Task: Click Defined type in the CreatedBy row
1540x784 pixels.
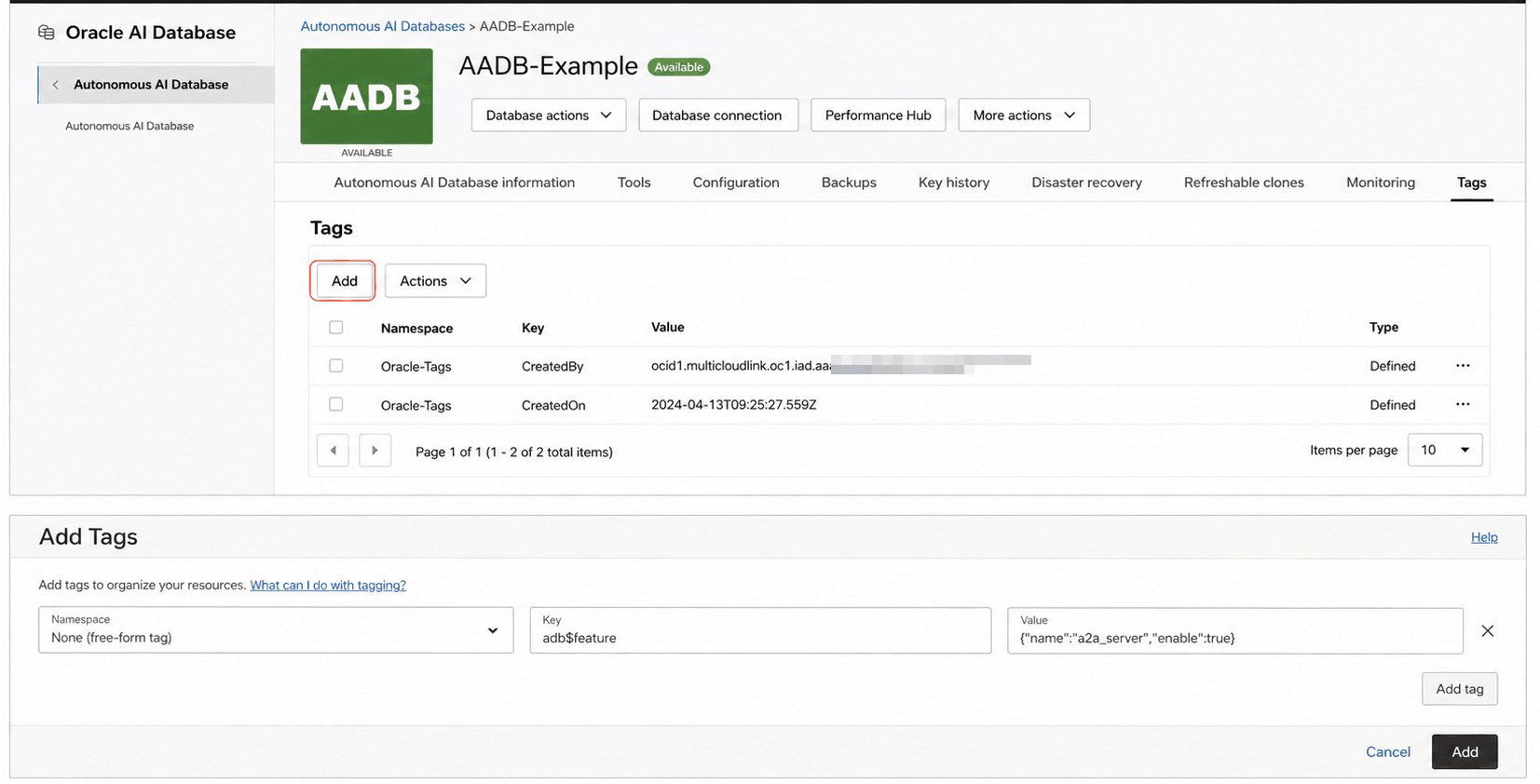Action: click(x=1392, y=366)
